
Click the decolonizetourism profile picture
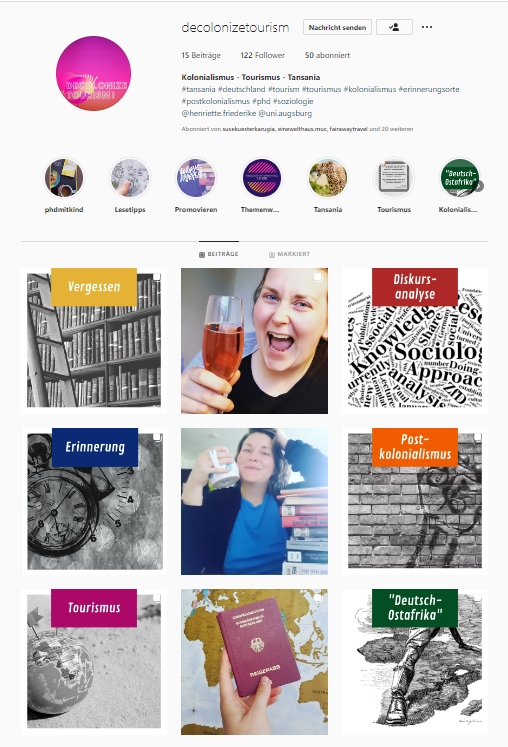tap(93, 73)
